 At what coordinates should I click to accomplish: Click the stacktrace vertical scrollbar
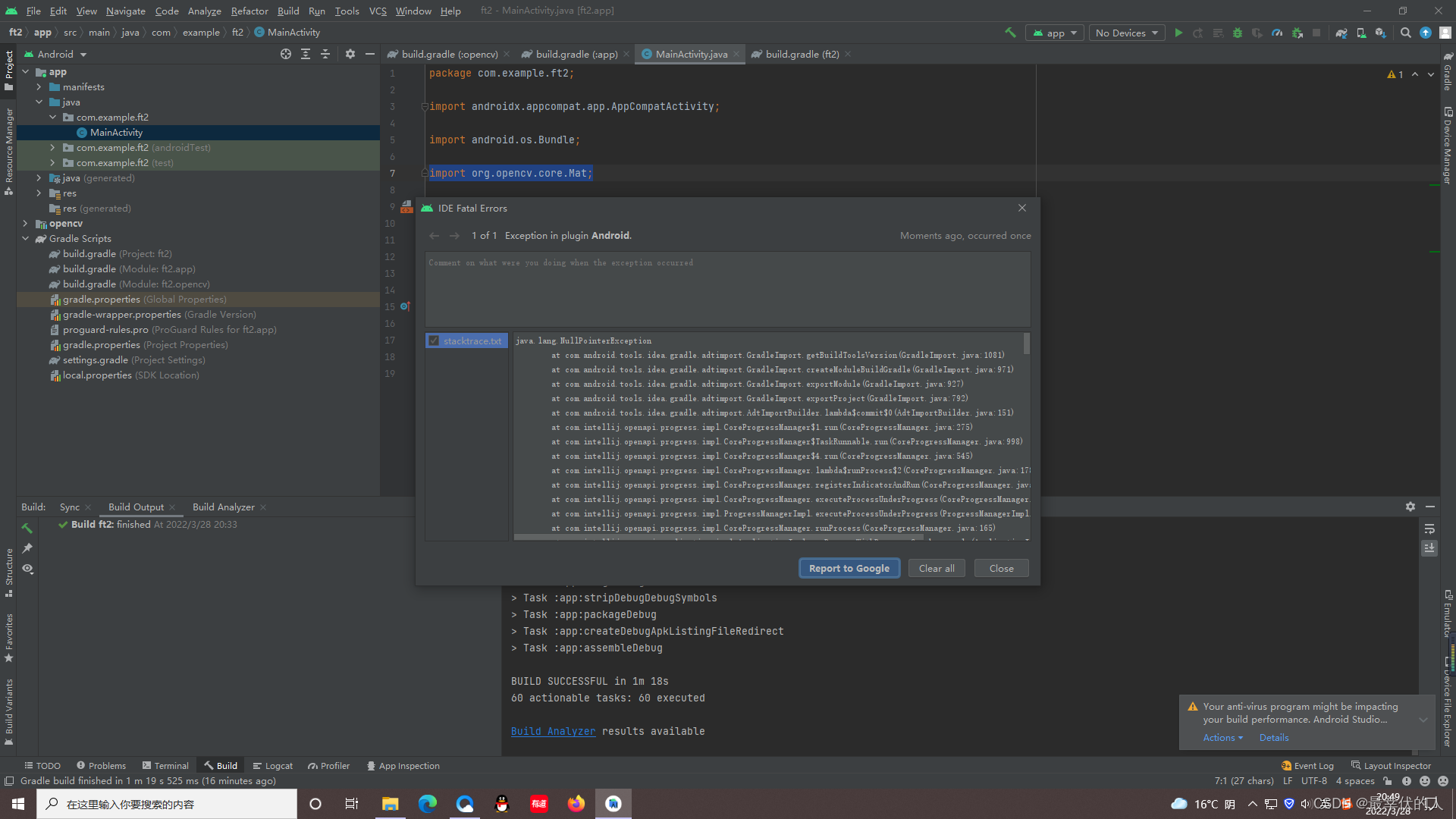pos(1027,344)
